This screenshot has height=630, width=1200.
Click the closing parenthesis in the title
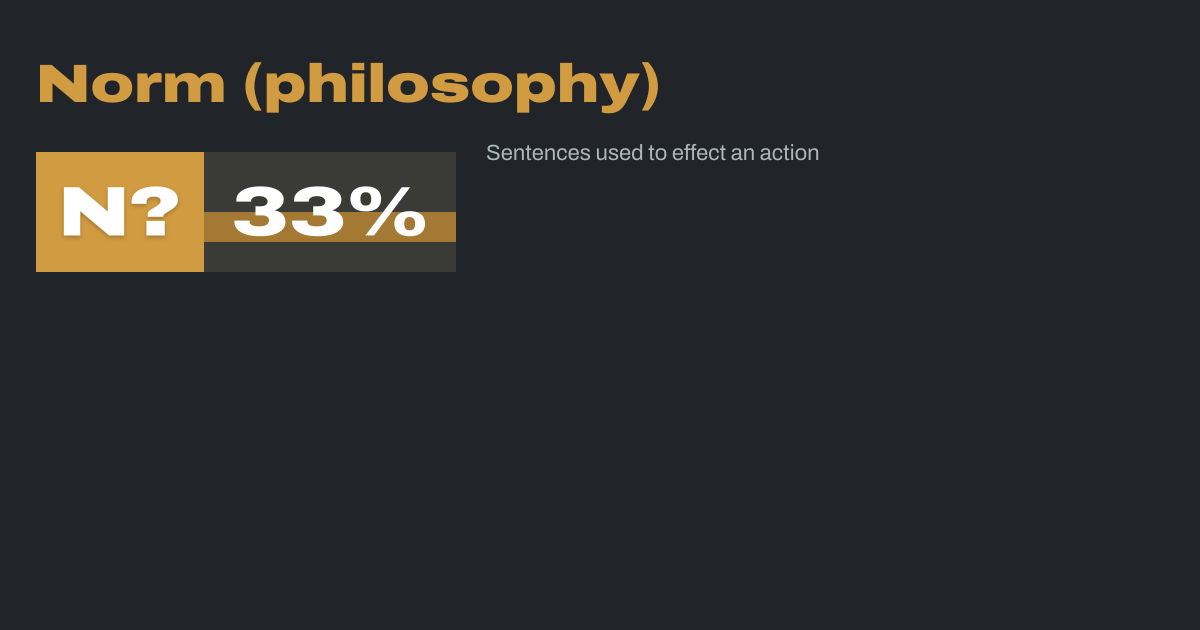[649, 85]
